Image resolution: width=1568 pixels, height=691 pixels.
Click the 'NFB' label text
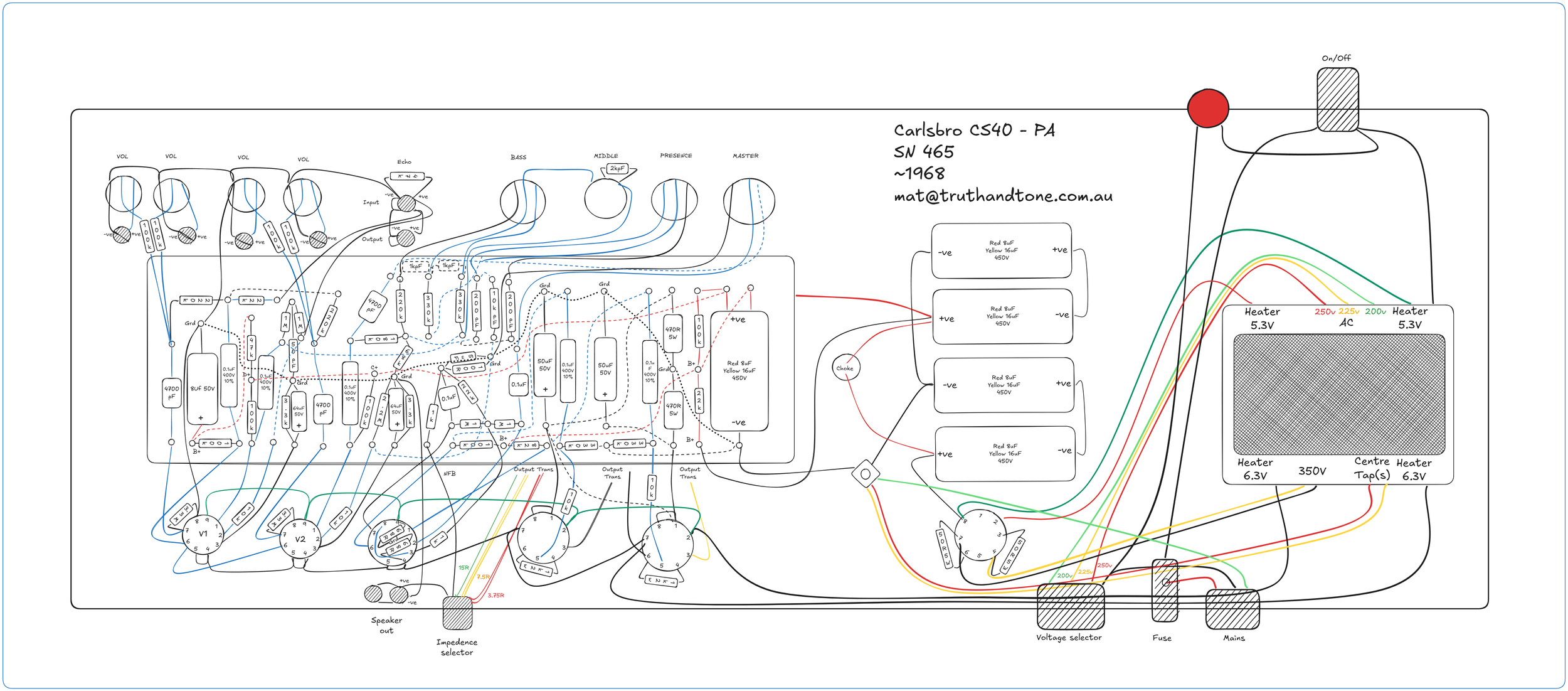tap(450, 474)
